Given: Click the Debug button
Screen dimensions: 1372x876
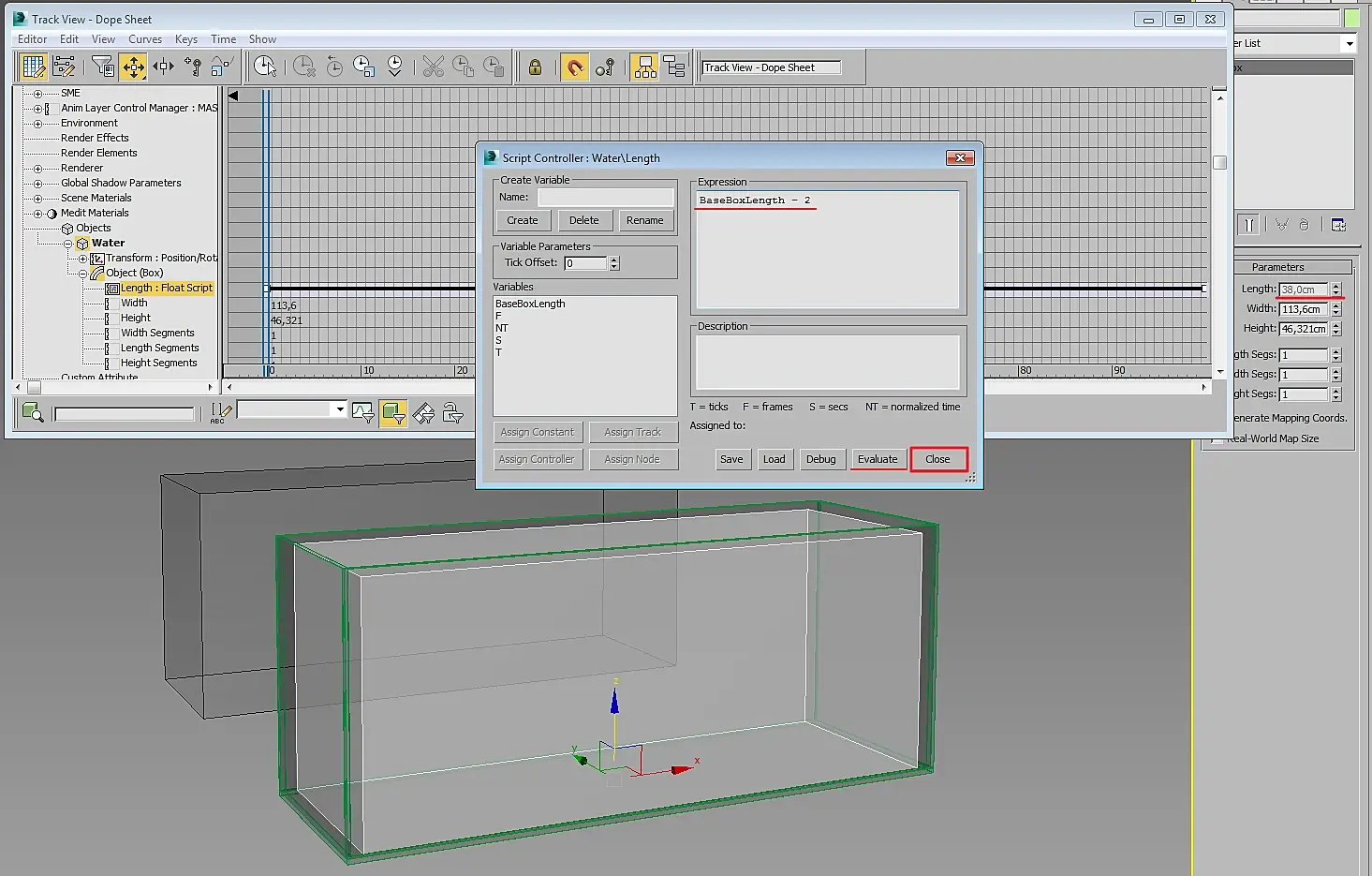Looking at the screenshot, I should pyautogui.click(x=821, y=459).
